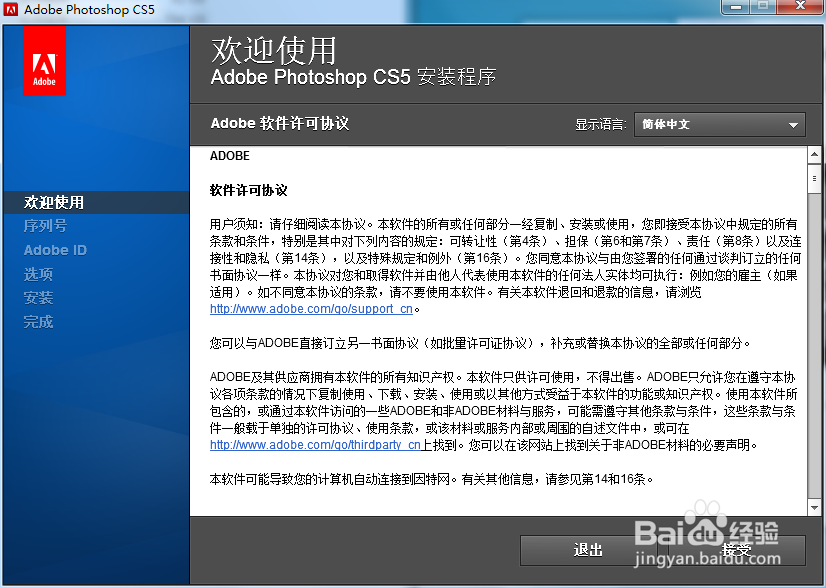Minimize the installer window
The image size is (826, 588).
click(x=736, y=7)
